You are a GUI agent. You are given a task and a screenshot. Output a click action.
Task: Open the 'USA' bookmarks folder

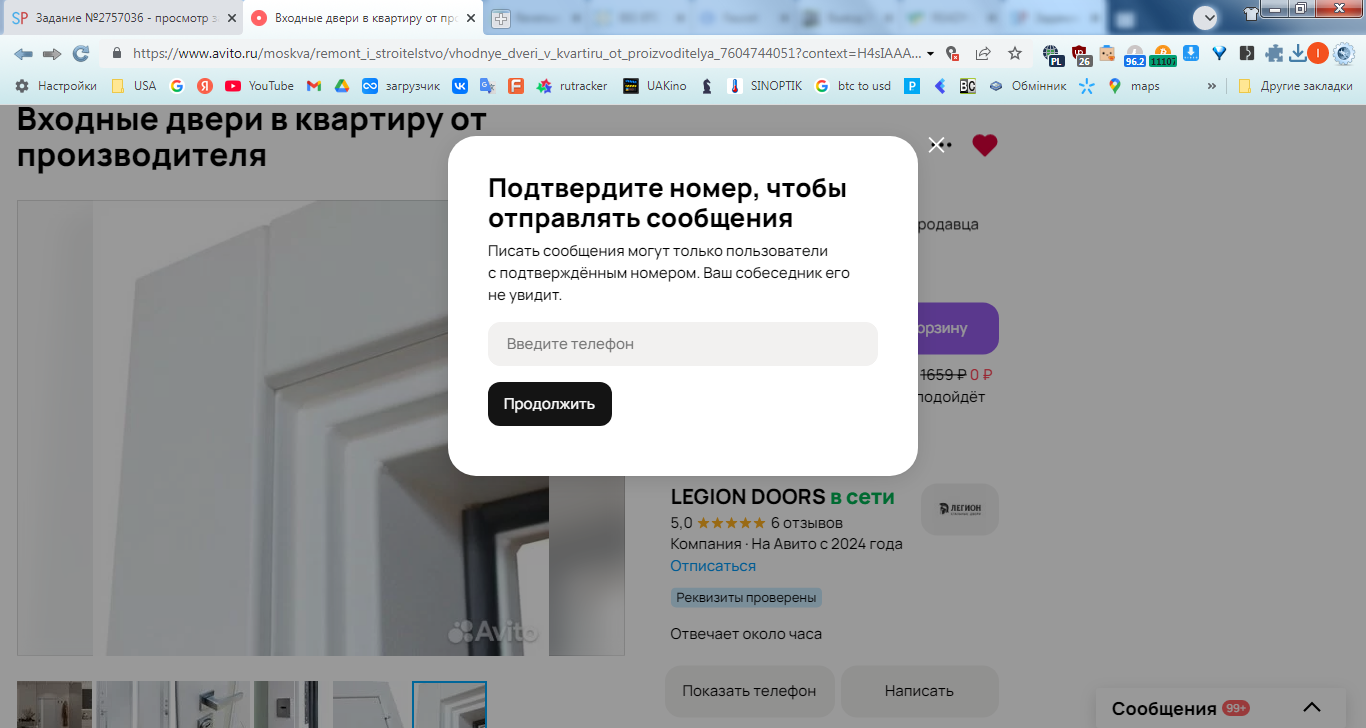(x=134, y=86)
